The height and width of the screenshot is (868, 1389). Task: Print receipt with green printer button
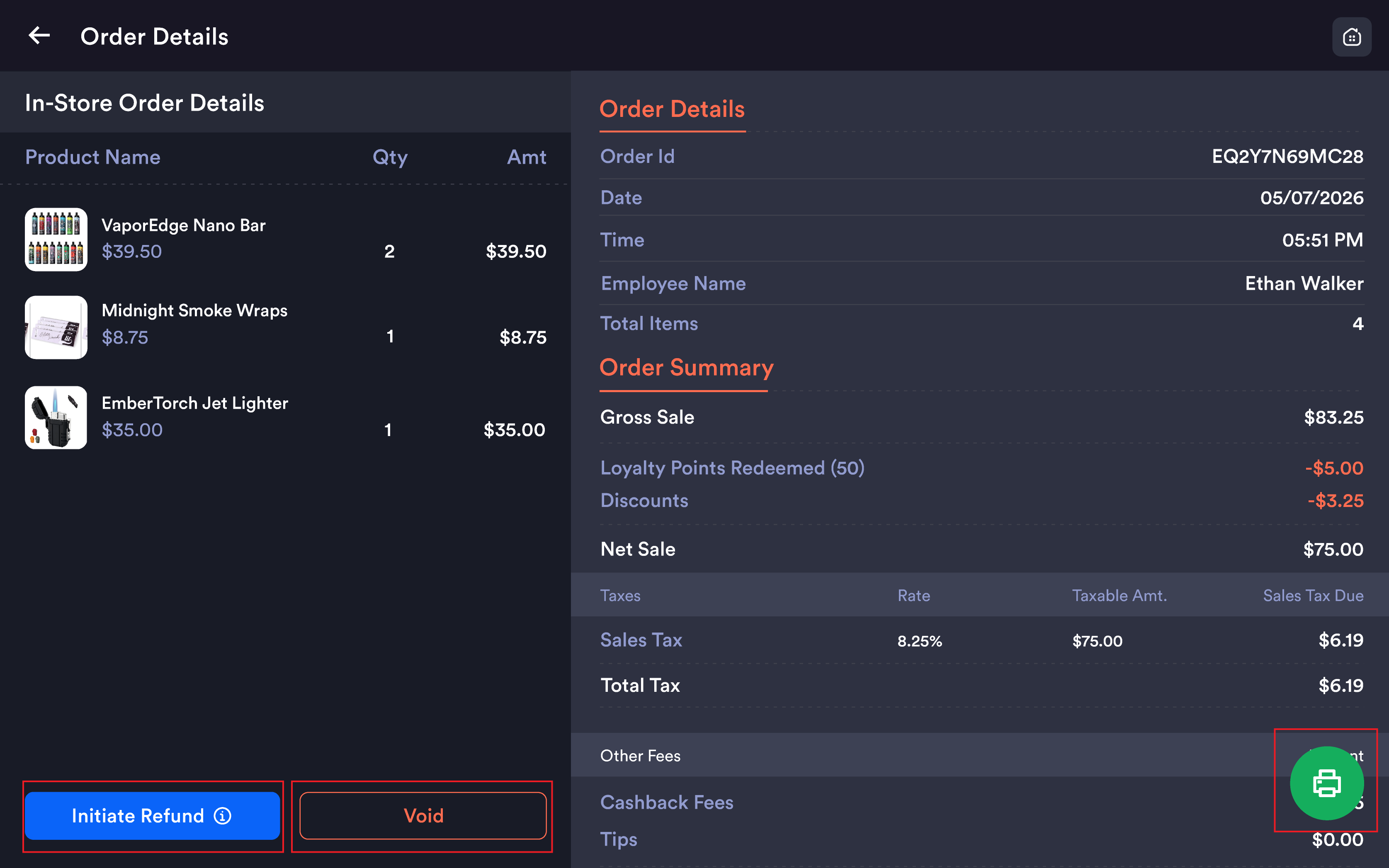tap(1326, 783)
